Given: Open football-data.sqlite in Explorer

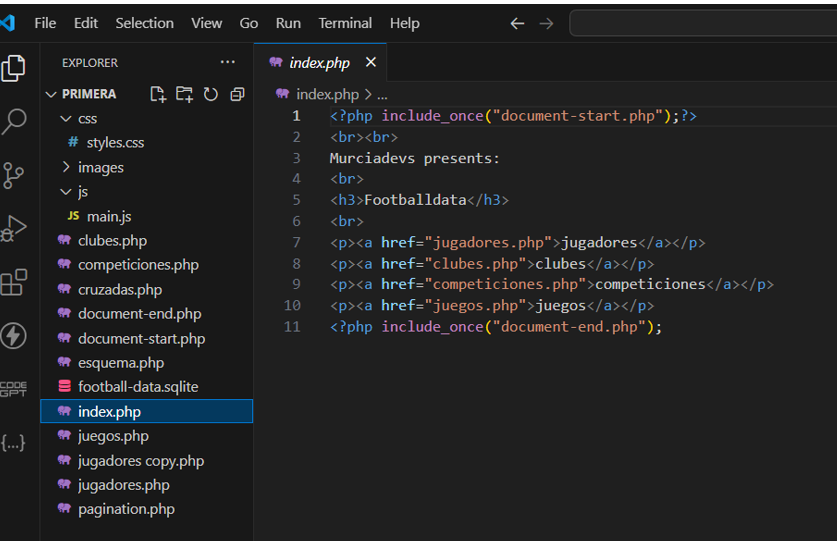Looking at the screenshot, I should point(138,387).
